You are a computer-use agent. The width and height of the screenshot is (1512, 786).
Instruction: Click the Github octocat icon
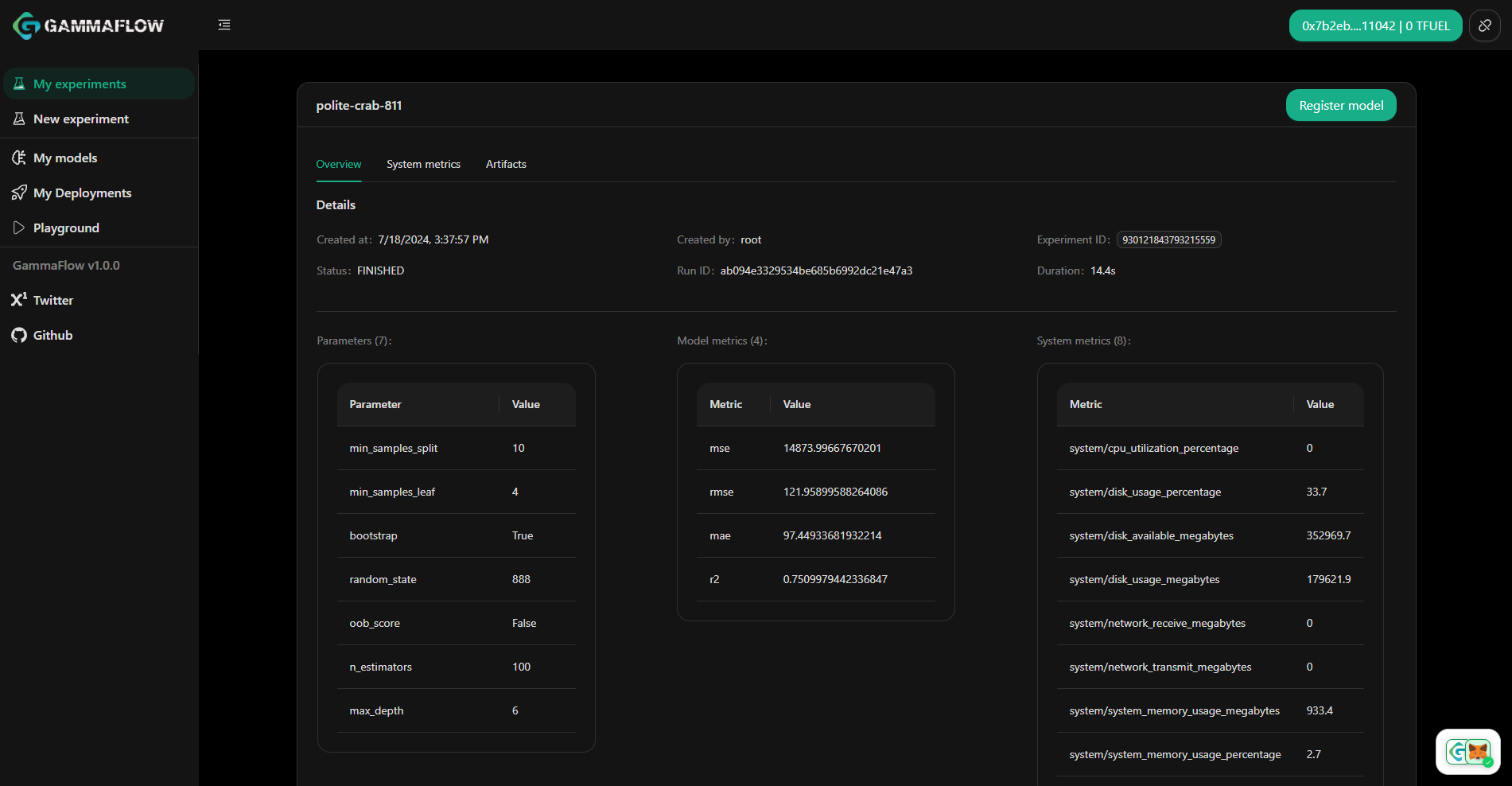19,335
